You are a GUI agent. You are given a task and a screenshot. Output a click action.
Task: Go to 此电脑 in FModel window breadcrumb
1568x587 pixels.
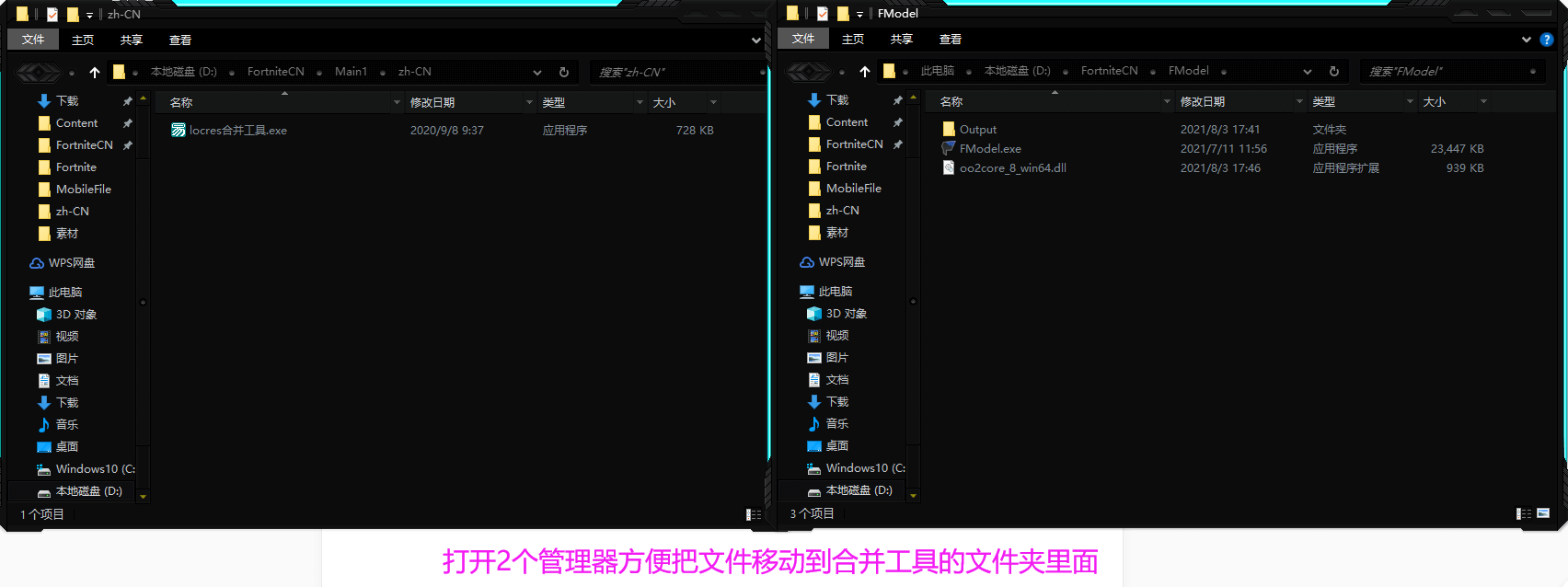[938, 71]
